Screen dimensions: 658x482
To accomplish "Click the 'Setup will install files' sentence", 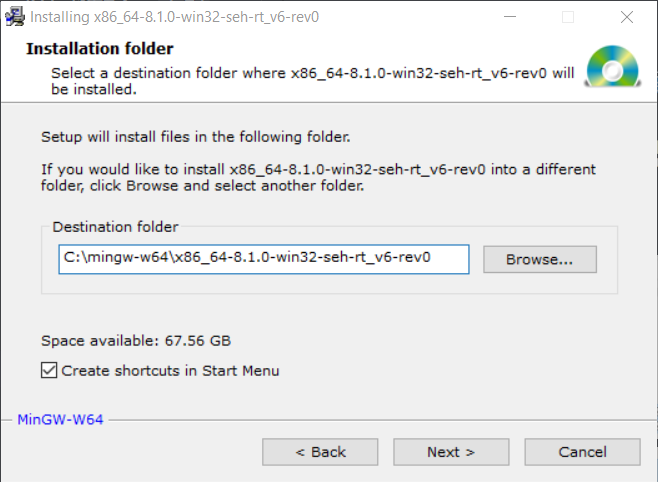I will tap(196, 137).
